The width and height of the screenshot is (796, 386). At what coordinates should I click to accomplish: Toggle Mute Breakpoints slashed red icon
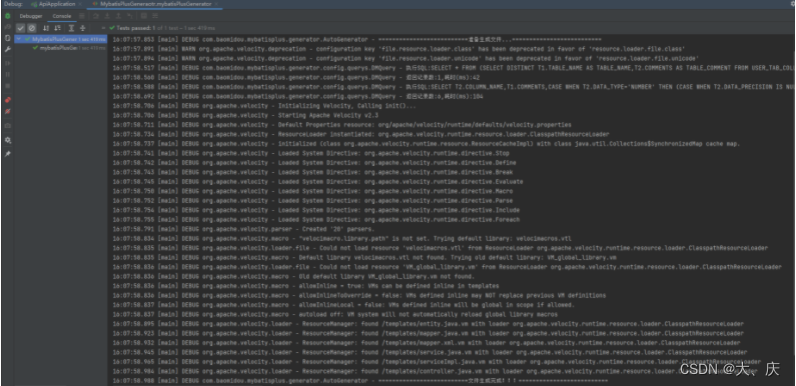pos(8,111)
